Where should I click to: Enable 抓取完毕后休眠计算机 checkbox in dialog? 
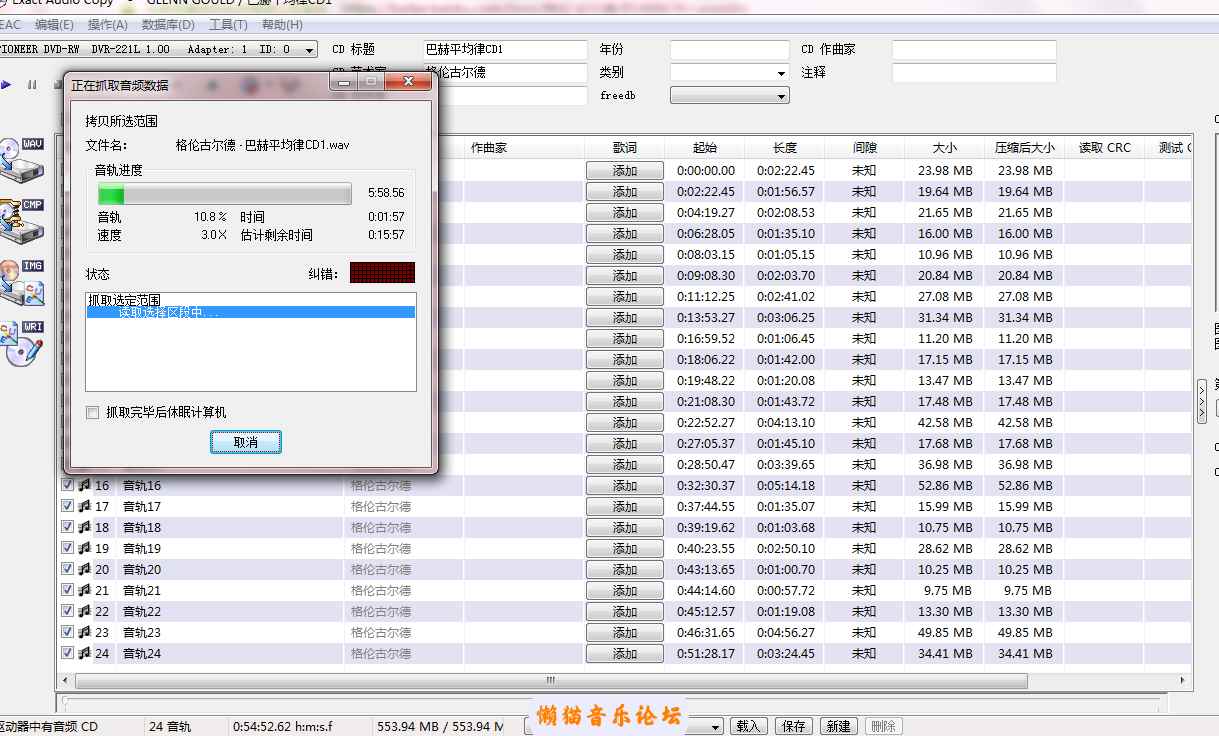93,412
